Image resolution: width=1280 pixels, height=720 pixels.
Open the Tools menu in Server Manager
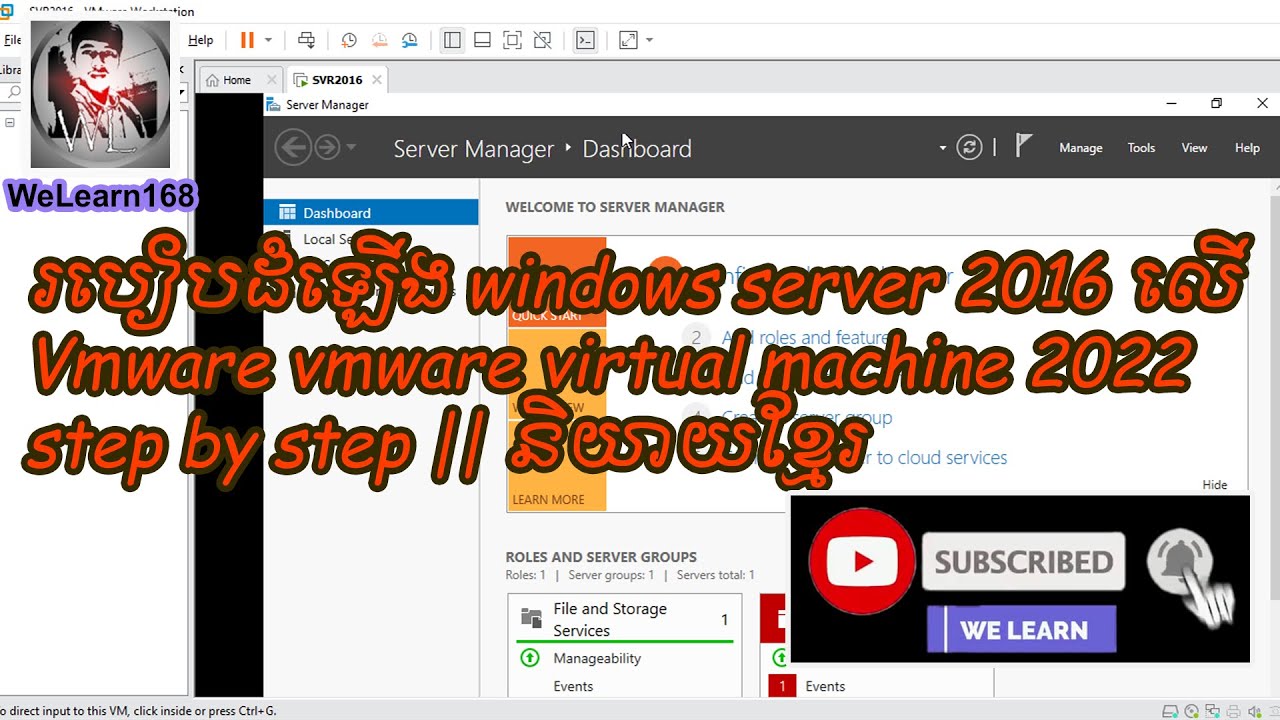click(x=1141, y=148)
